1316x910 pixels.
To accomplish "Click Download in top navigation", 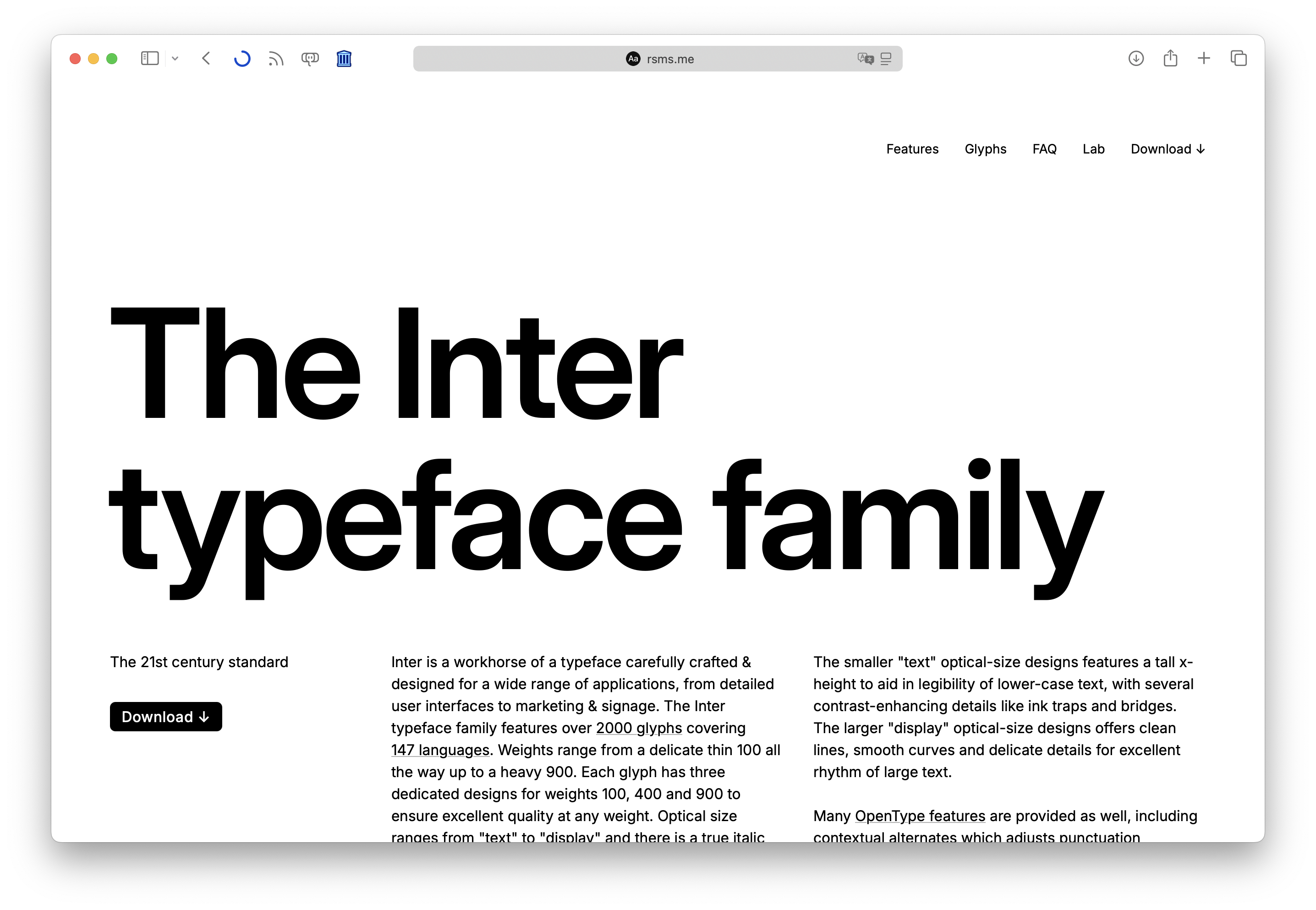I will [x=1168, y=149].
